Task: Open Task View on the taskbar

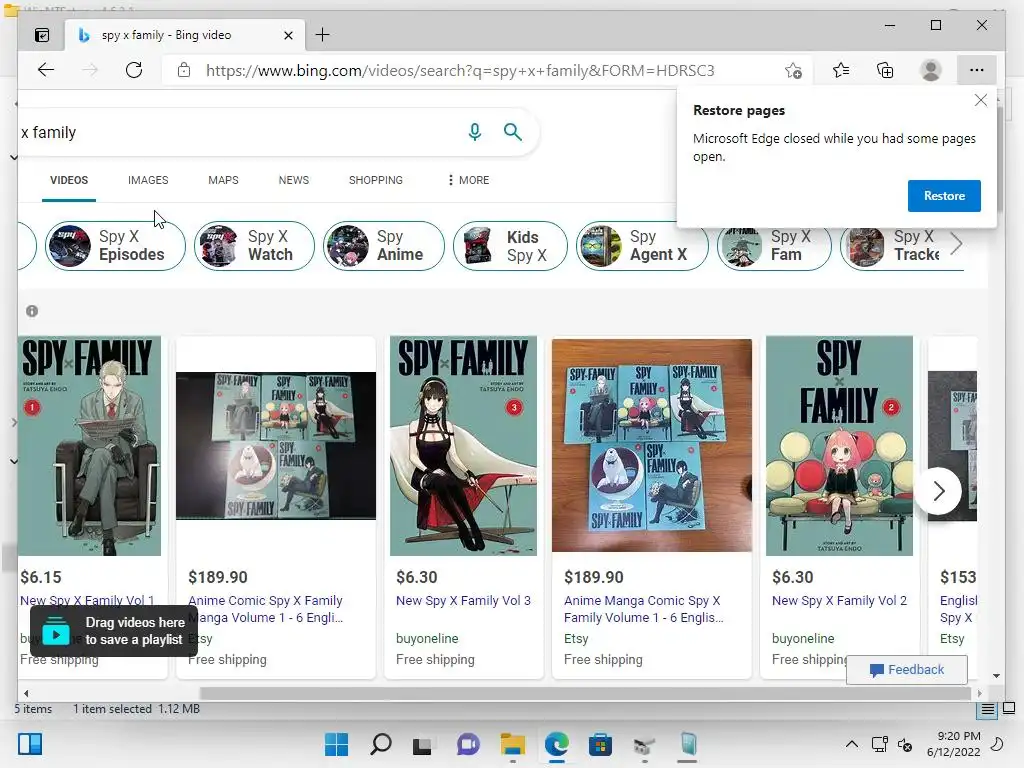Action: click(422, 744)
